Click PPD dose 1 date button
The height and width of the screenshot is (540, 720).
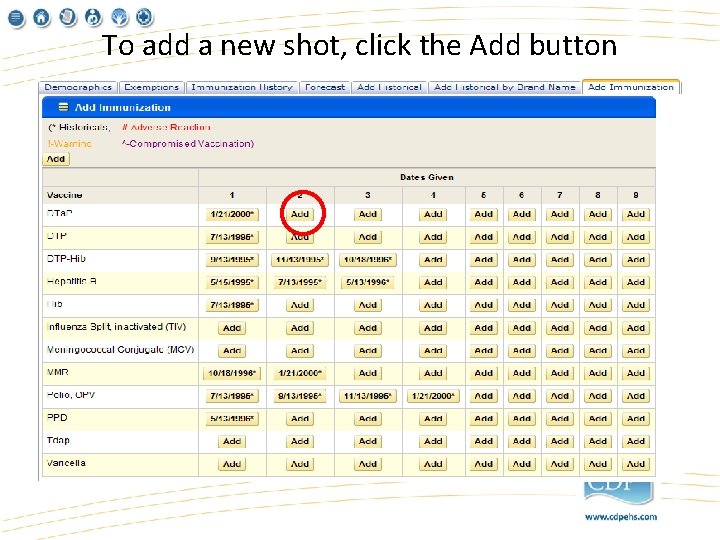click(232, 418)
